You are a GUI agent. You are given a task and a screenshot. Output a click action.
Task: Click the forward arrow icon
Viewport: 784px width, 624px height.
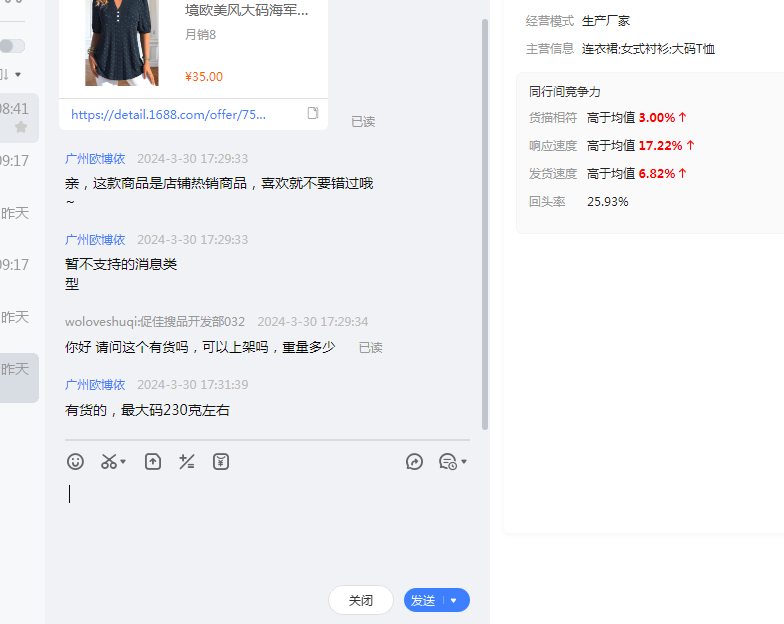coord(415,461)
